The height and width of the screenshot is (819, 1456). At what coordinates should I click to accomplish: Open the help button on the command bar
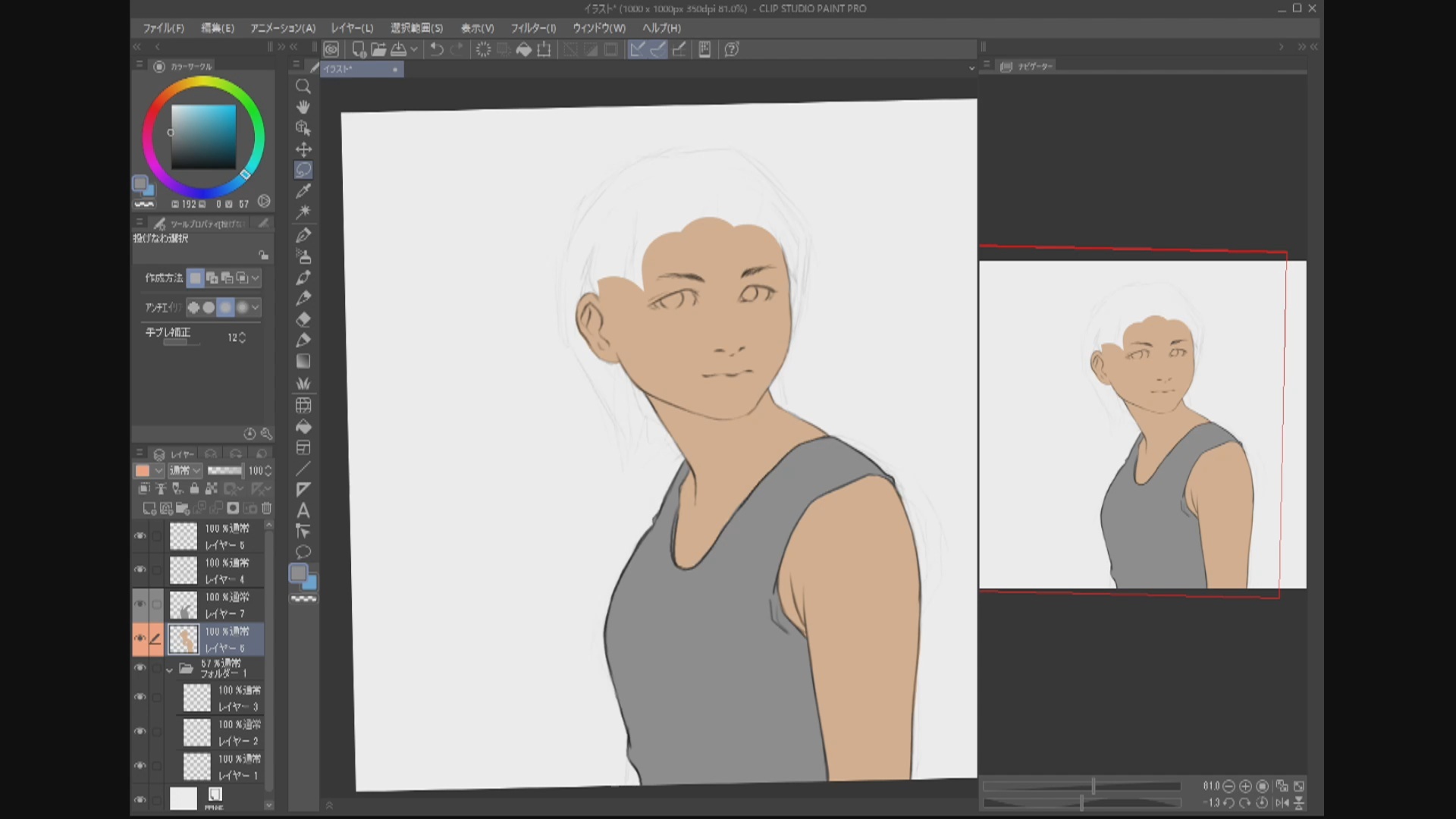(730, 49)
